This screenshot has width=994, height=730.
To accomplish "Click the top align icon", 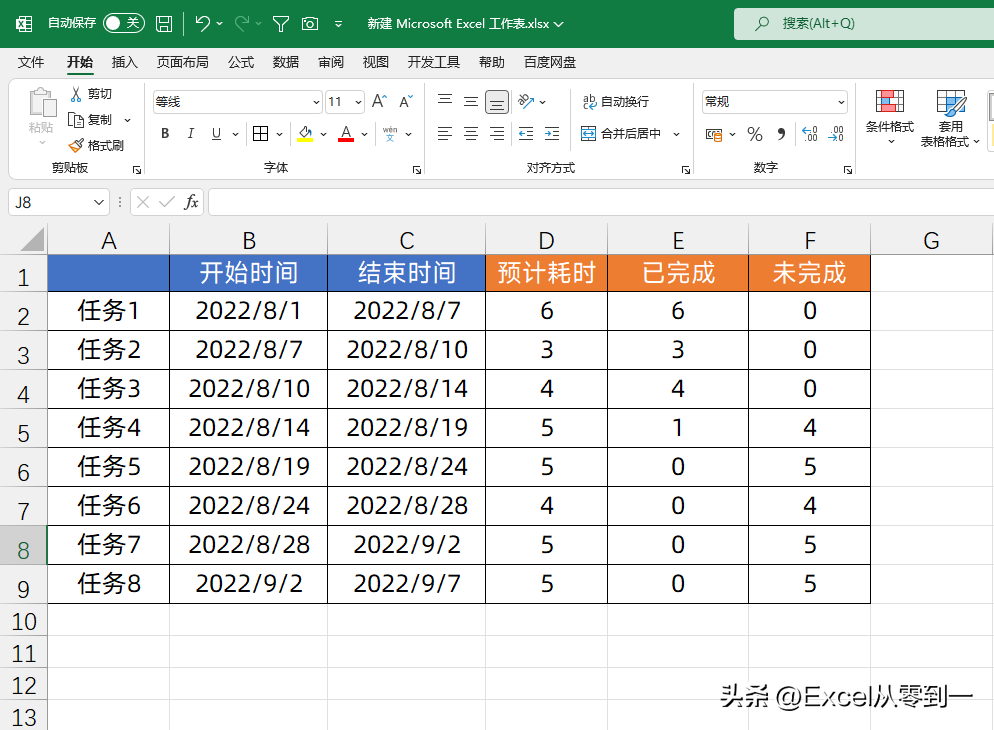I will click(x=445, y=101).
